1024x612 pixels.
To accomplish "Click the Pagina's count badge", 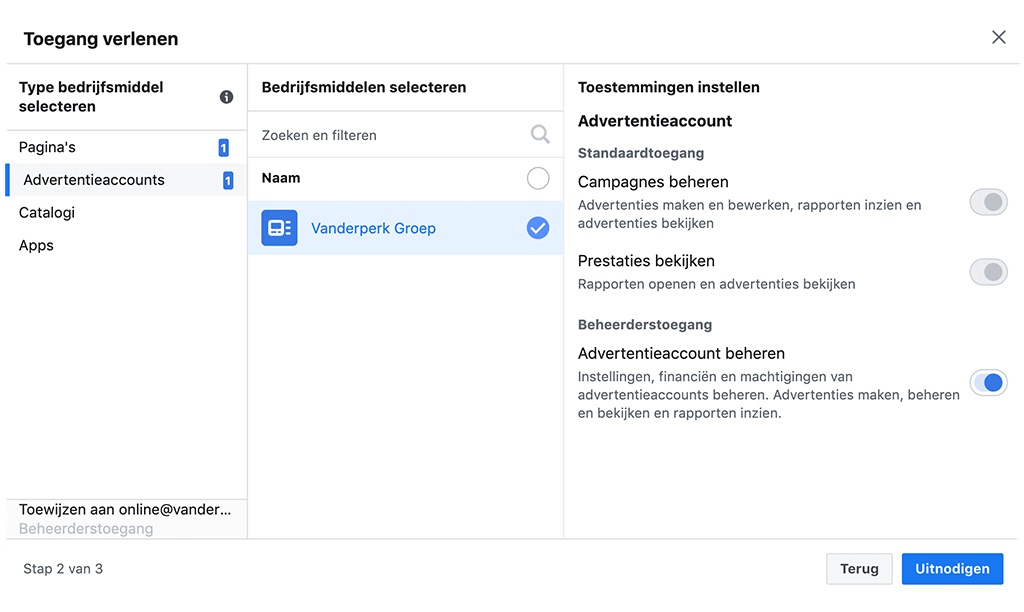I will pos(223,148).
